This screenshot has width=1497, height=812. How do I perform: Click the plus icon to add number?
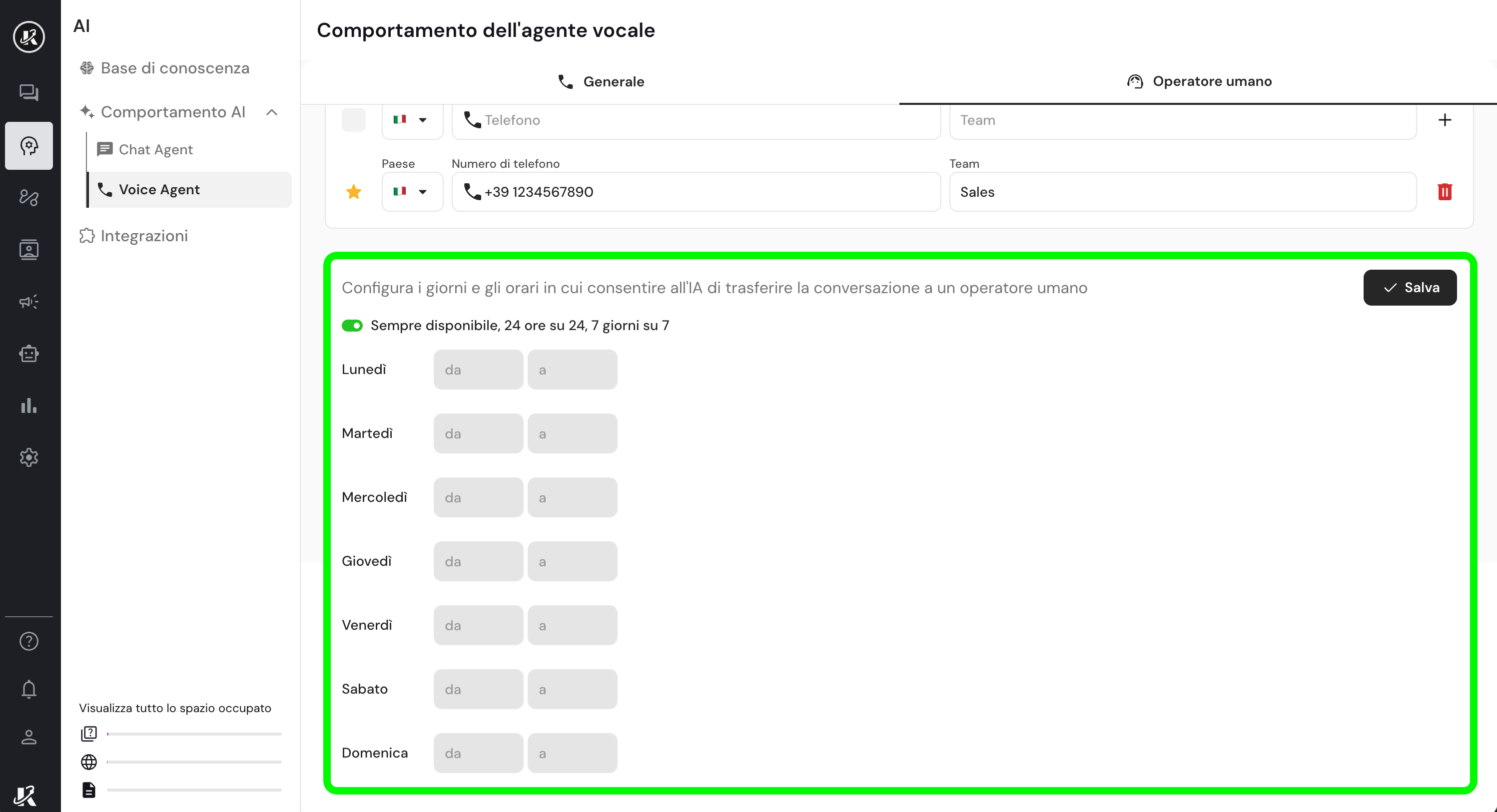pos(1444,120)
